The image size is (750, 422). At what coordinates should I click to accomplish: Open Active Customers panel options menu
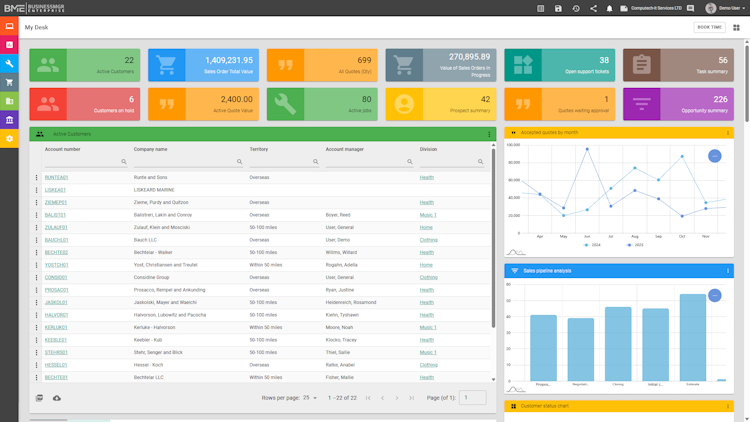coord(489,134)
